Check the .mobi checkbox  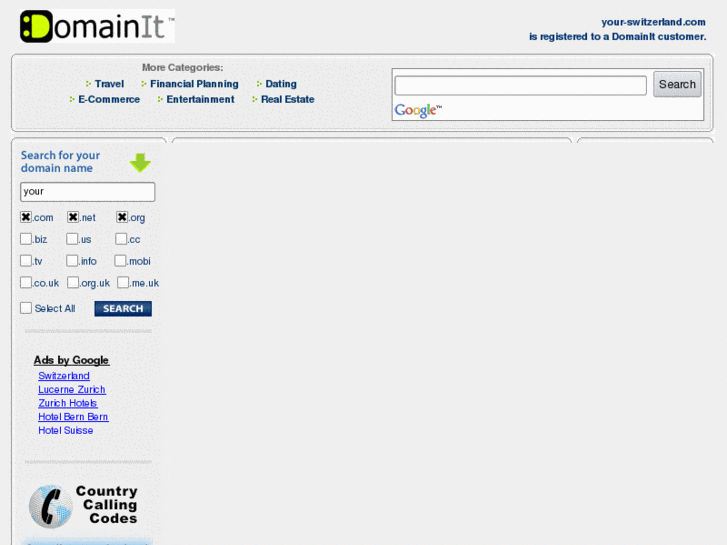(120, 261)
